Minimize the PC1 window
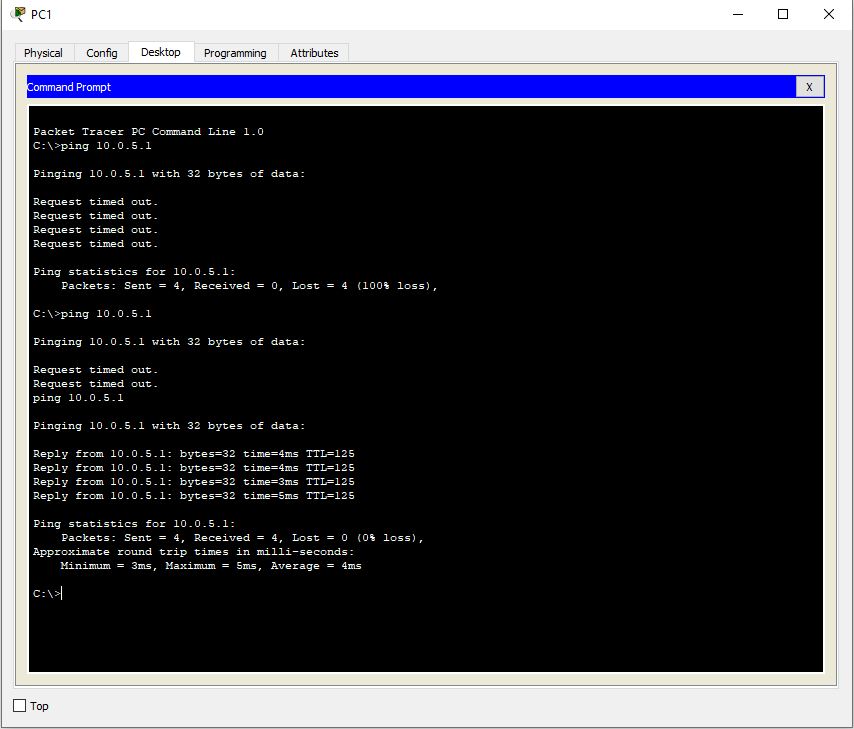Image resolution: width=854 pixels, height=729 pixels. (x=737, y=14)
